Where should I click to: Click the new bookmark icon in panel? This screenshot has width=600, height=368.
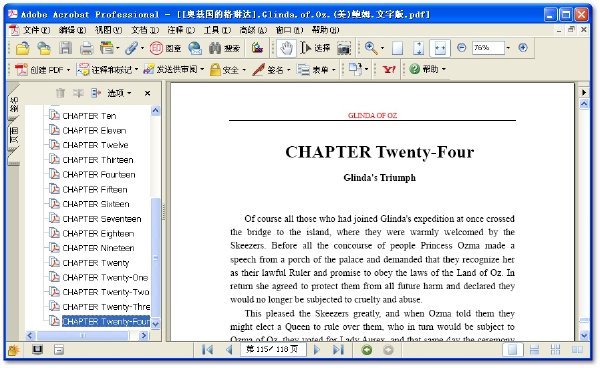(x=78, y=93)
